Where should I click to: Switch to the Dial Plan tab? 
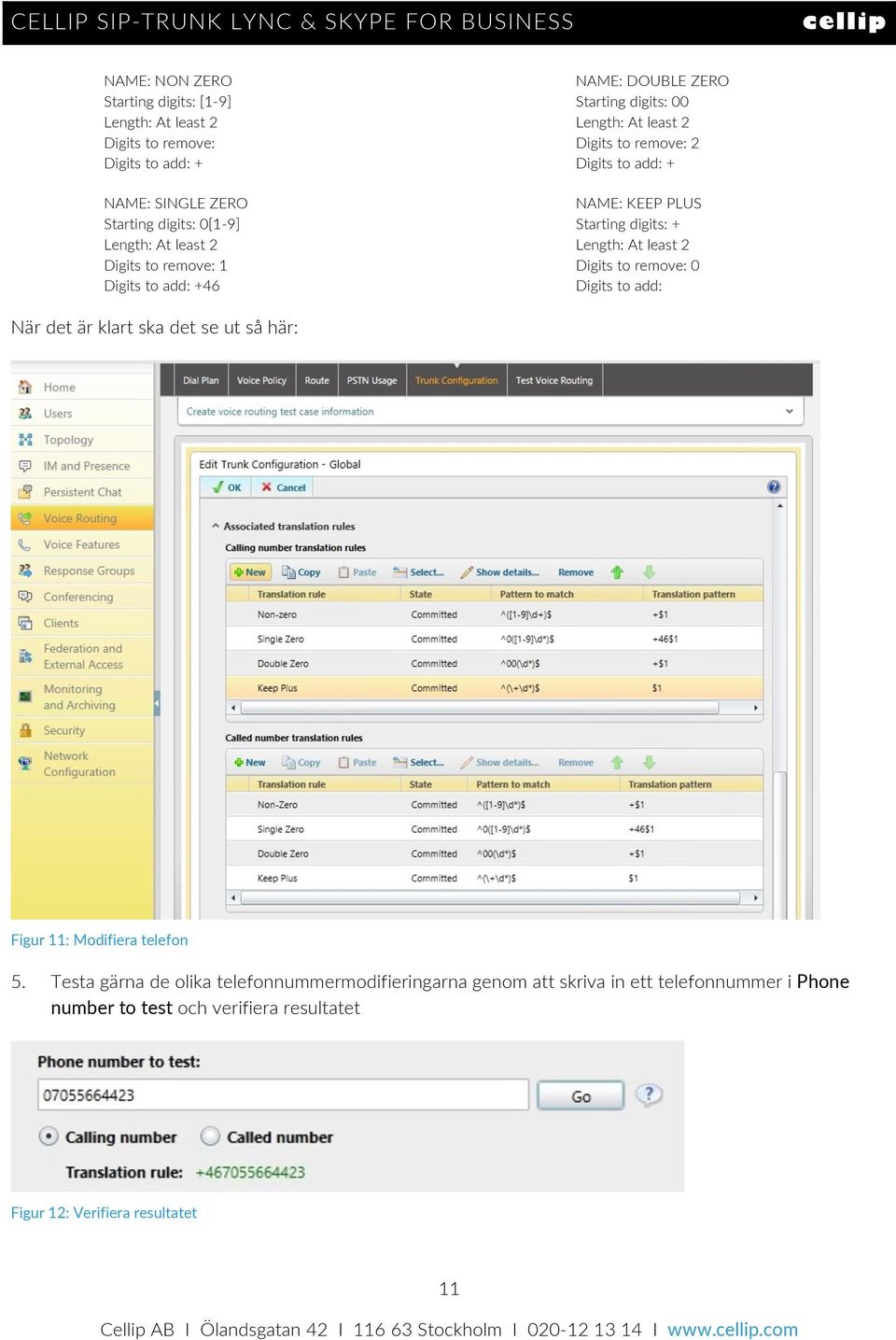click(201, 380)
